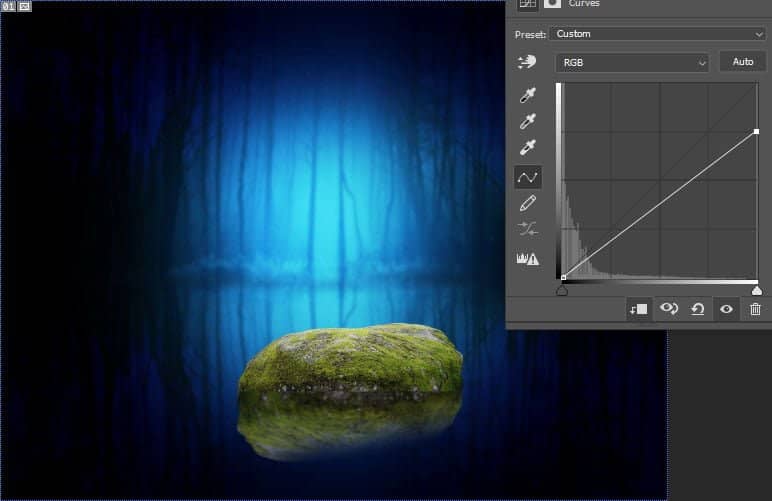The width and height of the screenshot is (772, 501).
Task: Click the mossy rock in canvas
Action: (352, 362)
